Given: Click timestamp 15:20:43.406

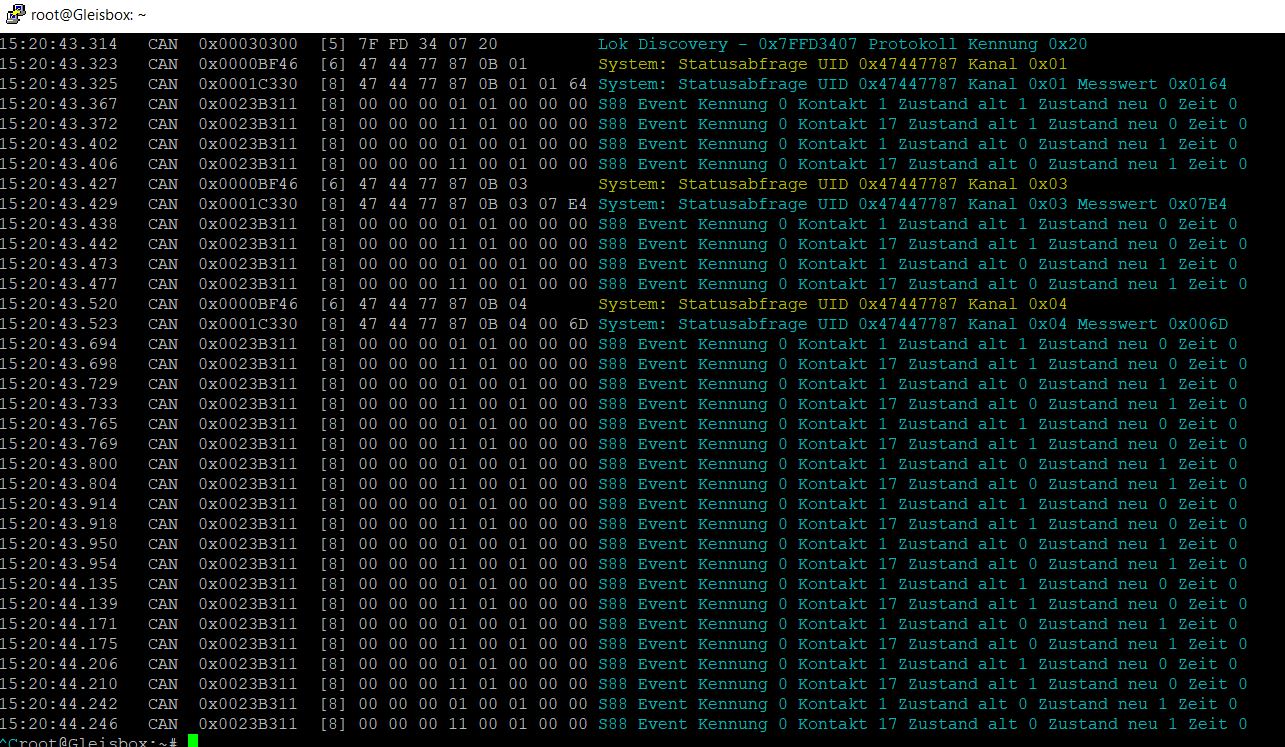Looking at the screenshot, I should point(59,164).
